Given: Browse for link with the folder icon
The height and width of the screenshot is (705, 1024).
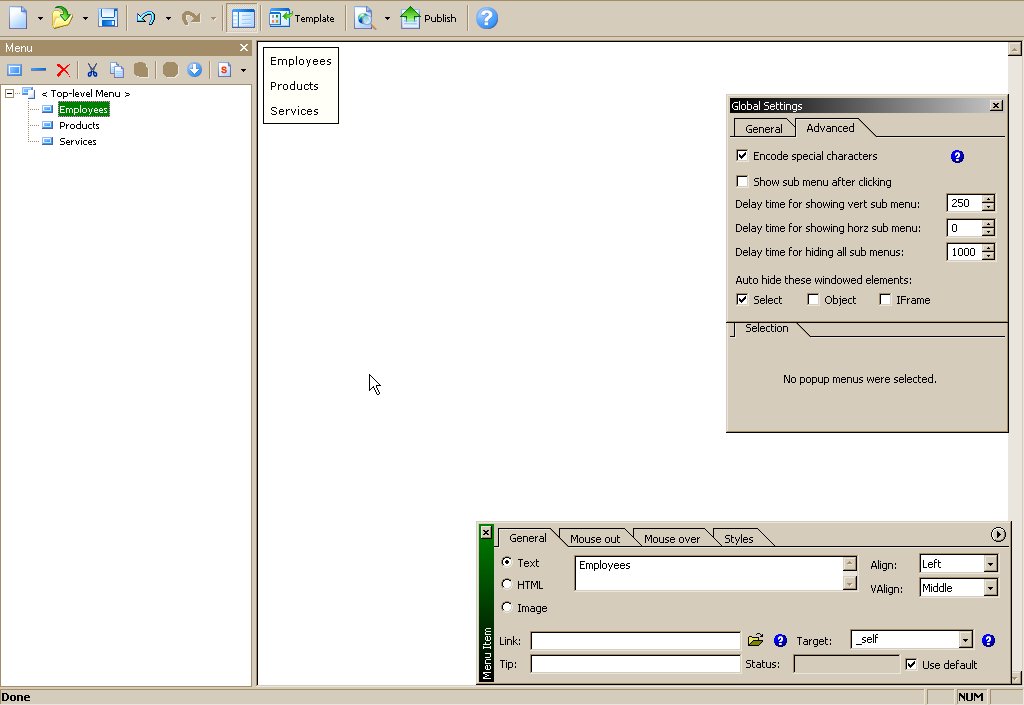Looking at the screenshot, I should [x=756, y=640].
